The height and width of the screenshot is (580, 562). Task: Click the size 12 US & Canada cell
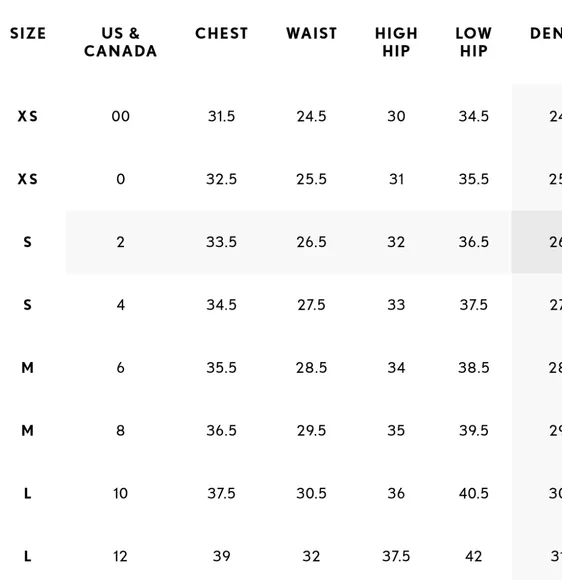pyautogui.click(x=121, y=556)
